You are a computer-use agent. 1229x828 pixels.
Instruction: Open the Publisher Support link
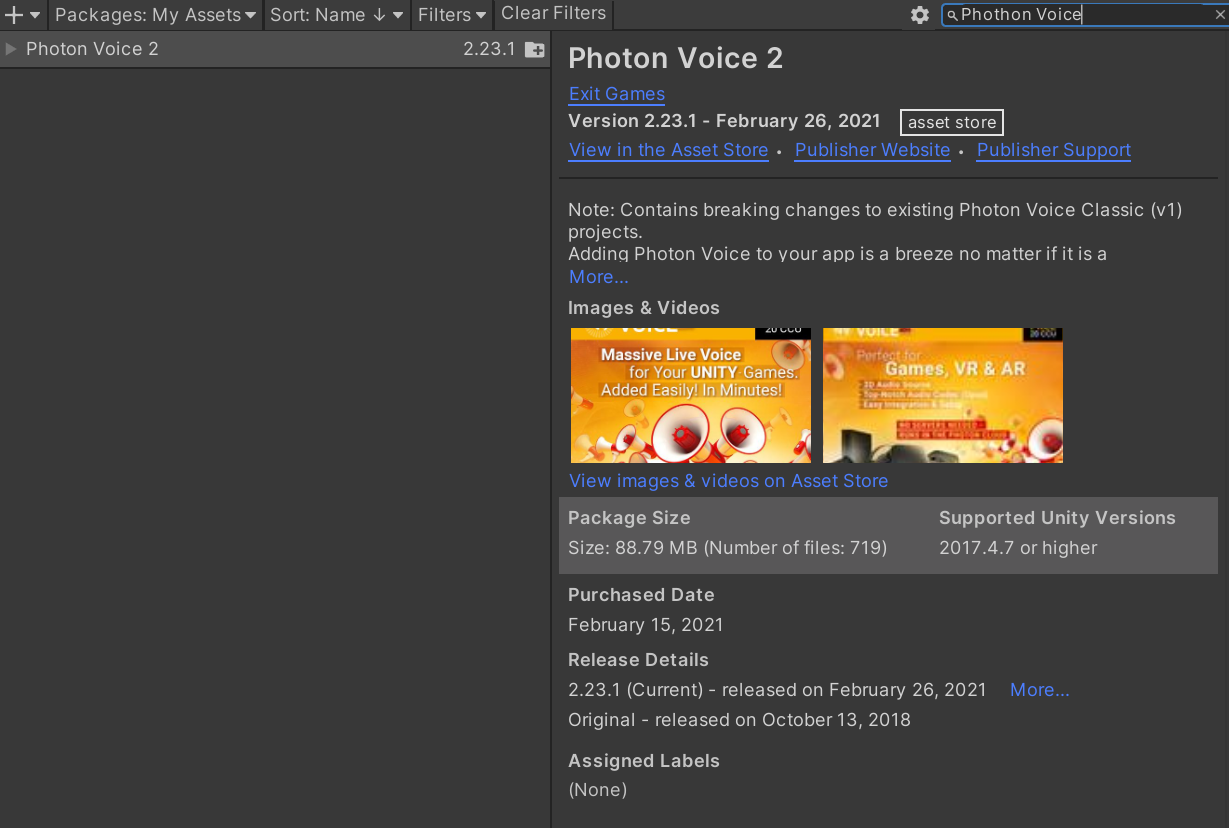click(1054, 150)
